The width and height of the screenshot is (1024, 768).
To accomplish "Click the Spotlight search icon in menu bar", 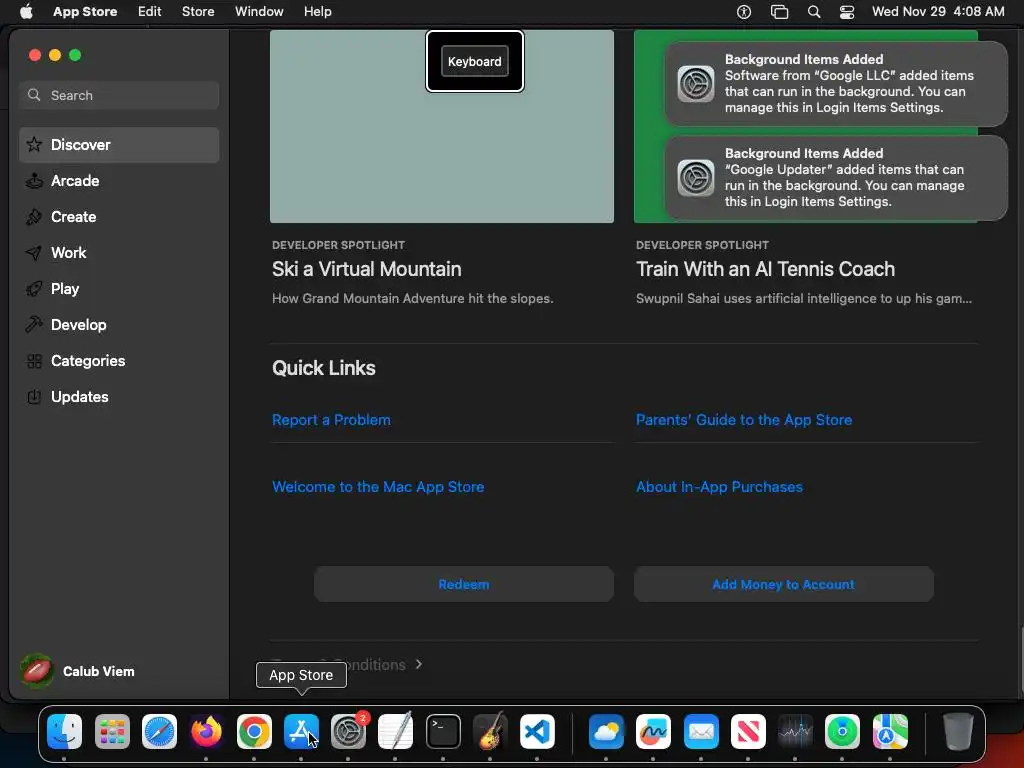I will coord(814,11).
